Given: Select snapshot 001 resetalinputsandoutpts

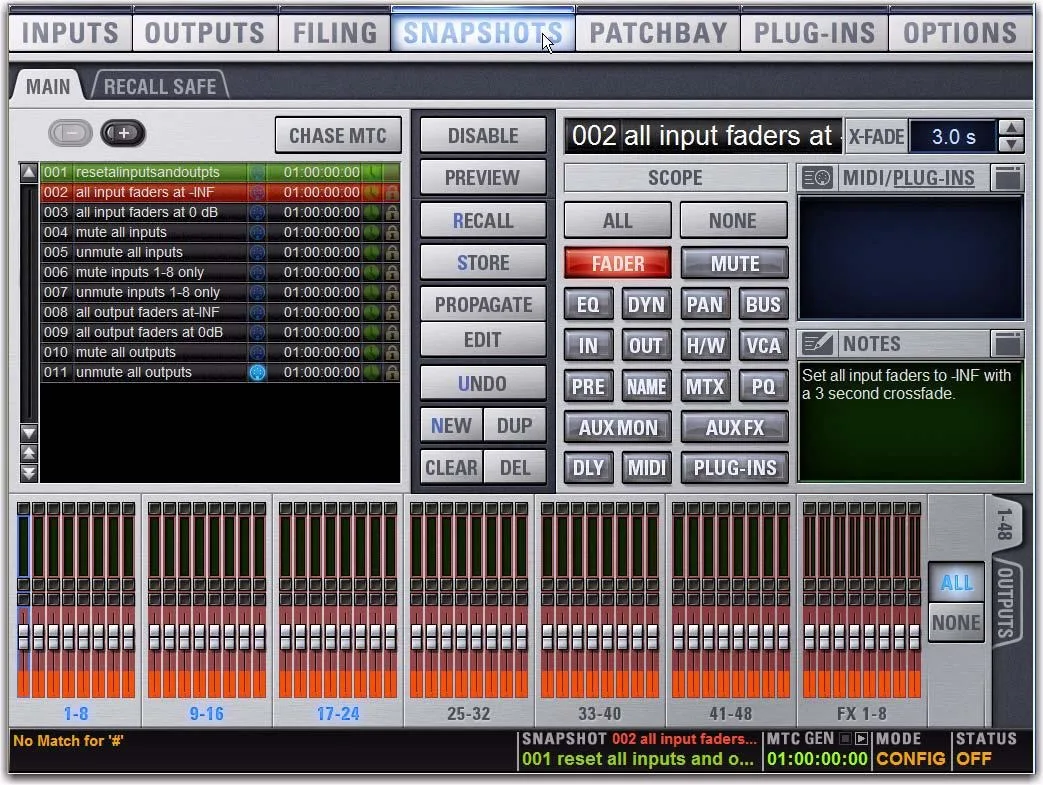Looking at the screenshot, I should click(x=220, y=172).
